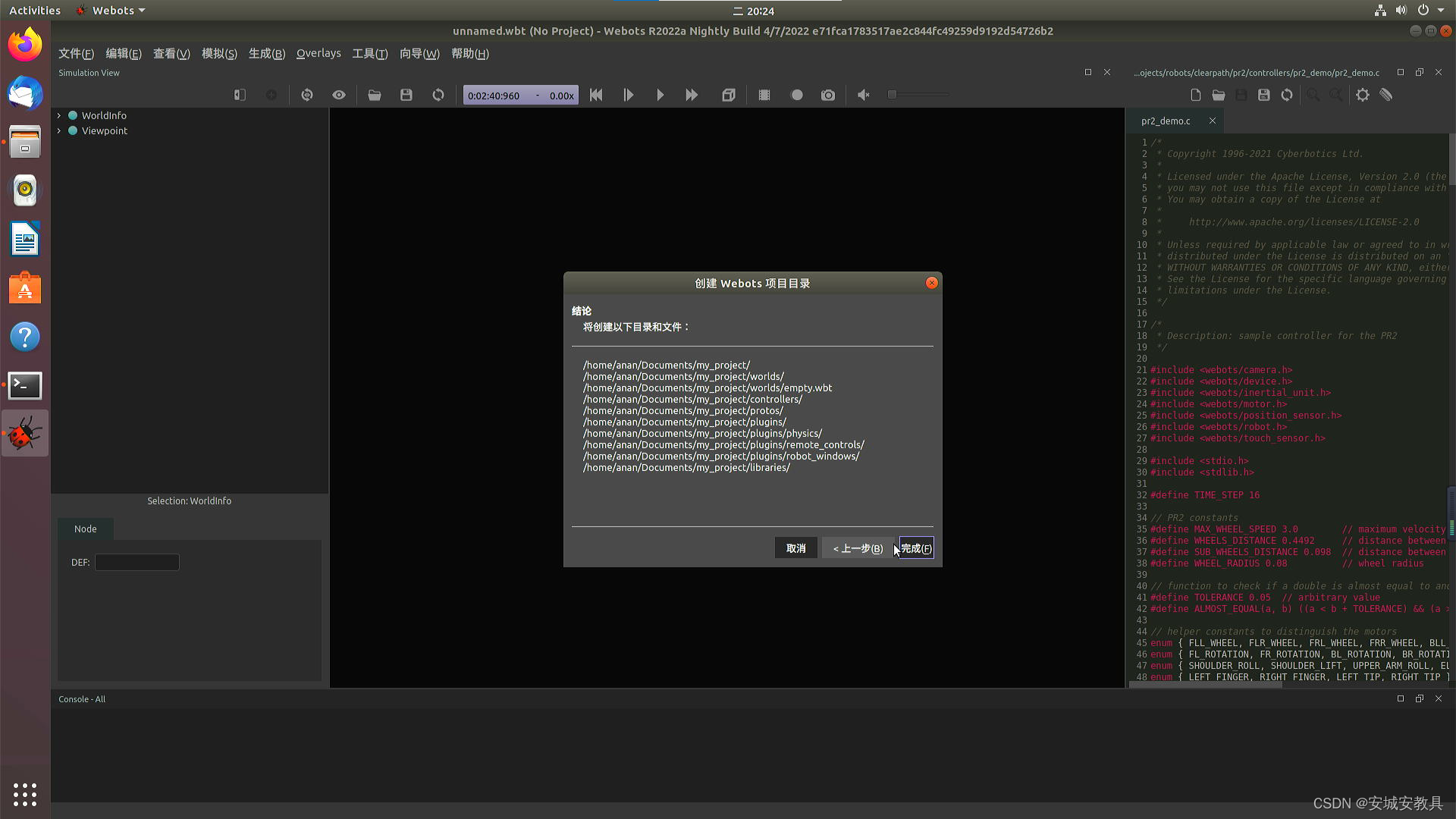Toggle sound mute speaker icon
Viewport: 1456px width, 819px height.
[x=864, y=95]
